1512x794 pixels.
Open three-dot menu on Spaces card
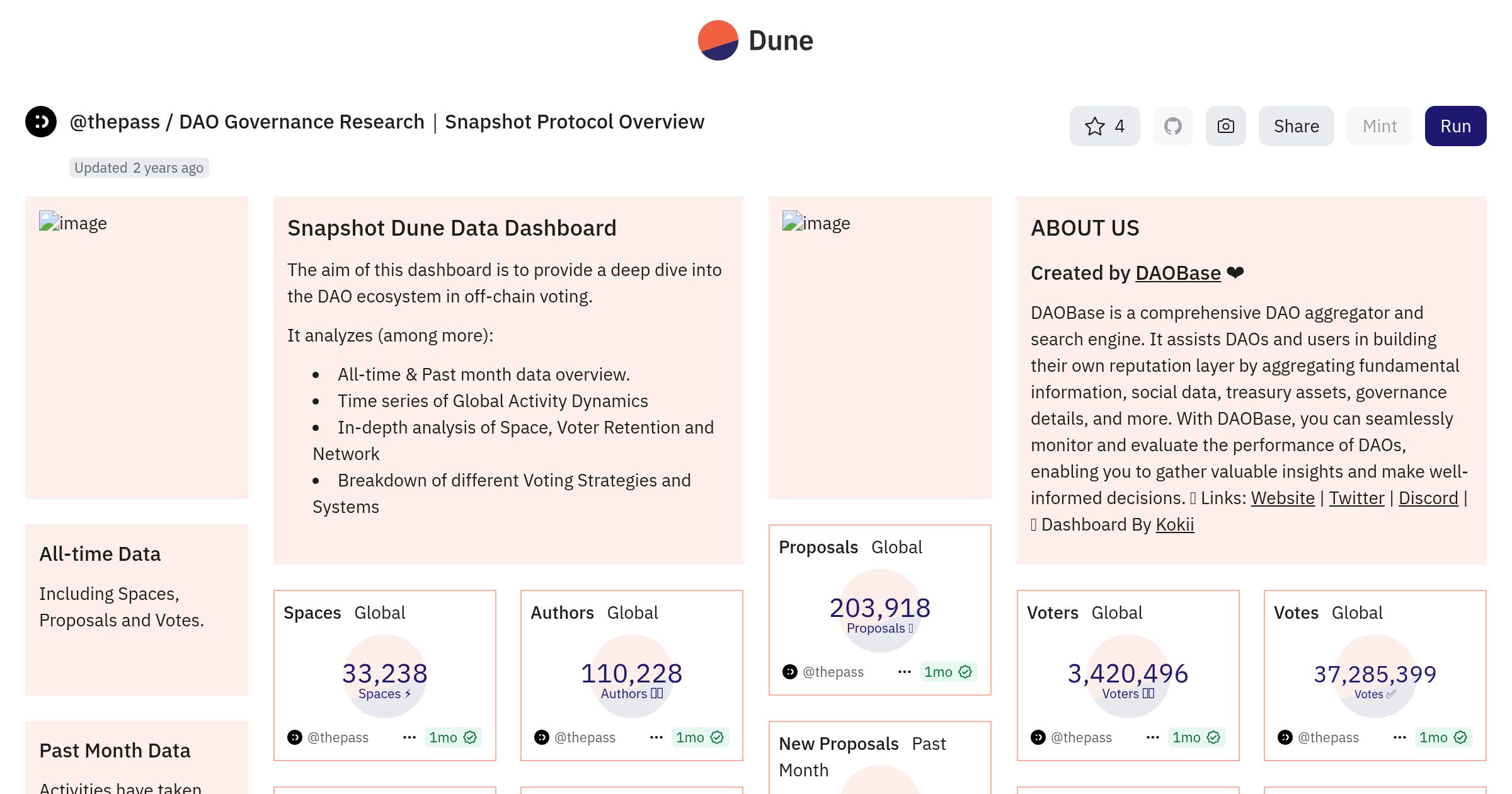[409, 737]
